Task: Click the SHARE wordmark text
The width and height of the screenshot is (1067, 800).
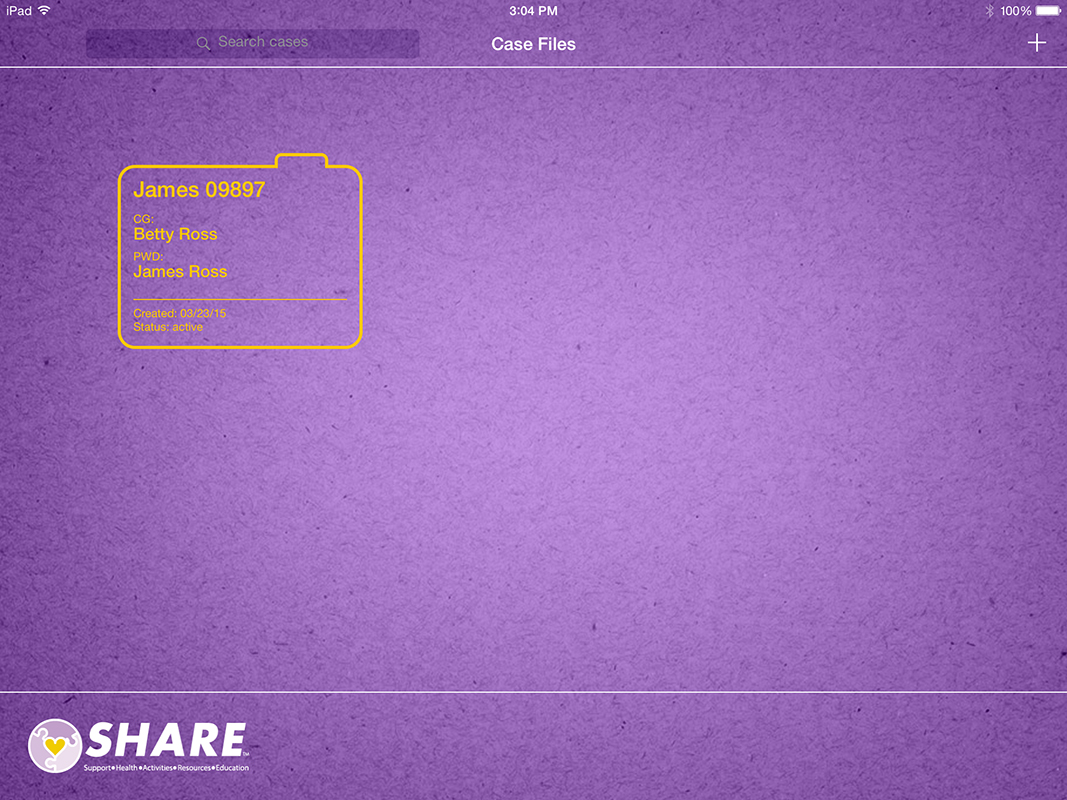Action: (165, 740)
